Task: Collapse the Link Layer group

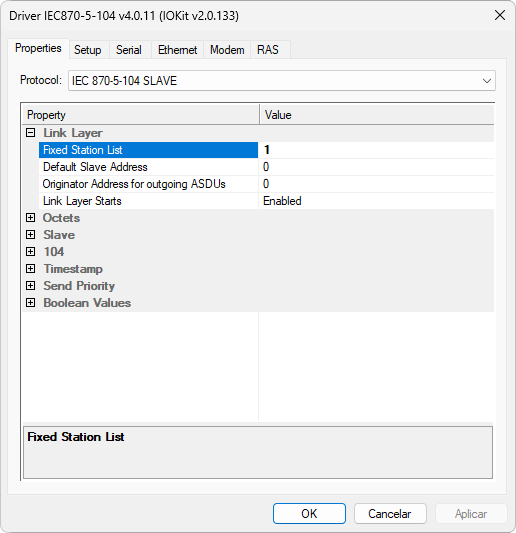Action: coord(31,133)
